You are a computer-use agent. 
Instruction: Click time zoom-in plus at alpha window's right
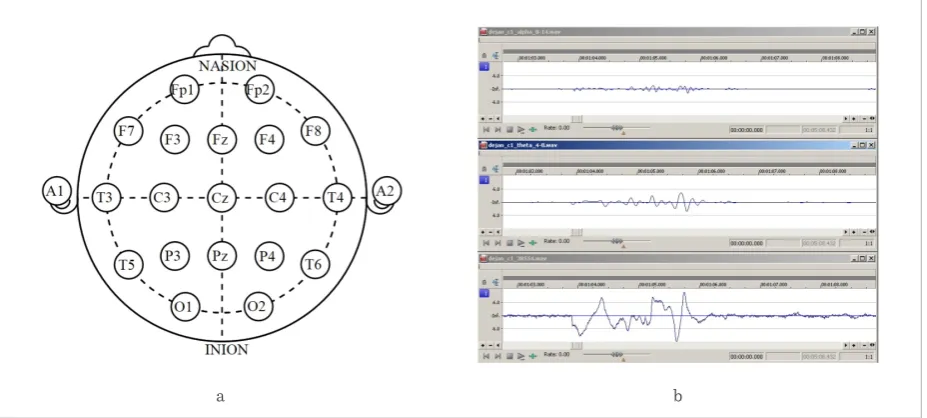pyautogui.click(x=854, y=118)
